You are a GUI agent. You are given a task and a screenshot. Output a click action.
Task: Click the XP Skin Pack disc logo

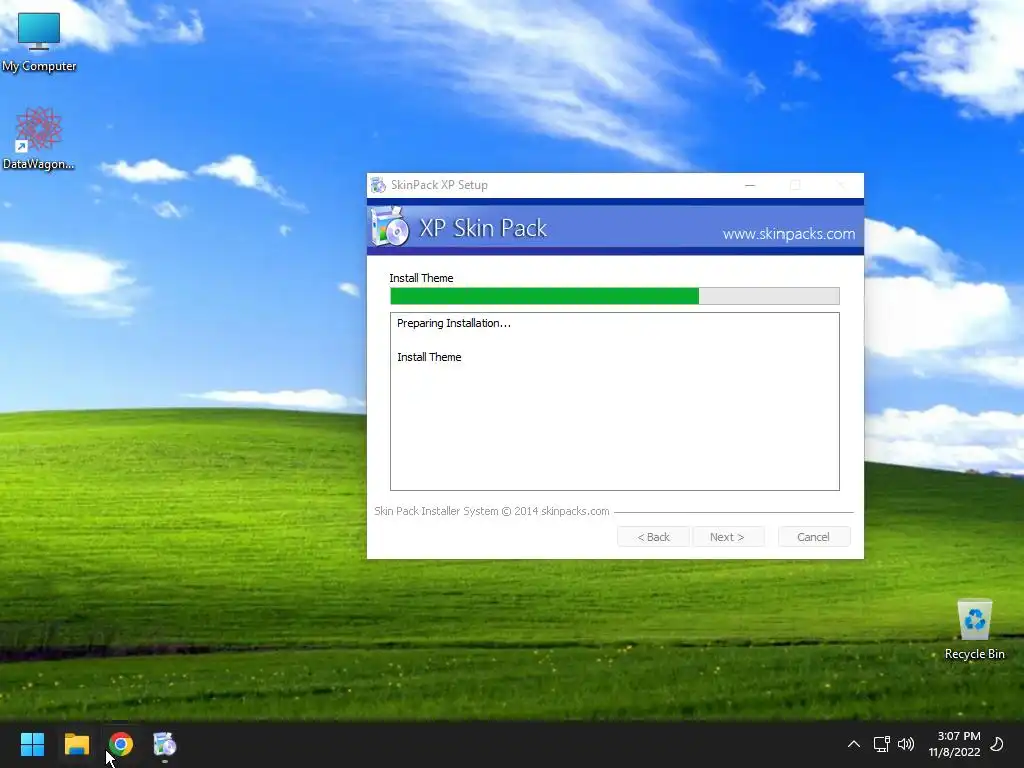pyautogui.click(x=390, y=227)
